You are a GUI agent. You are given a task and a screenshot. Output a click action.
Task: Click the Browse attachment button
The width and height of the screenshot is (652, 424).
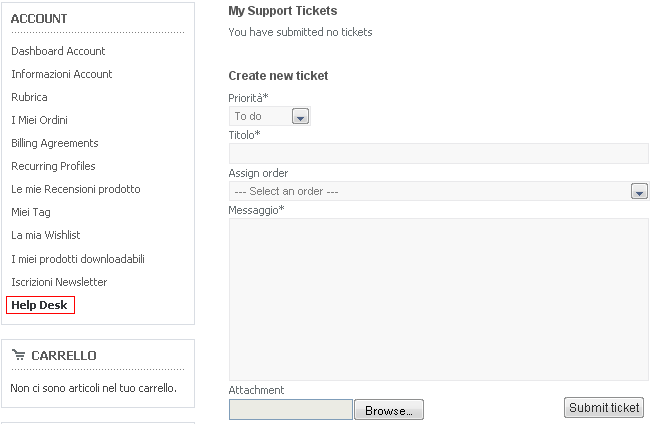point(389,410)
